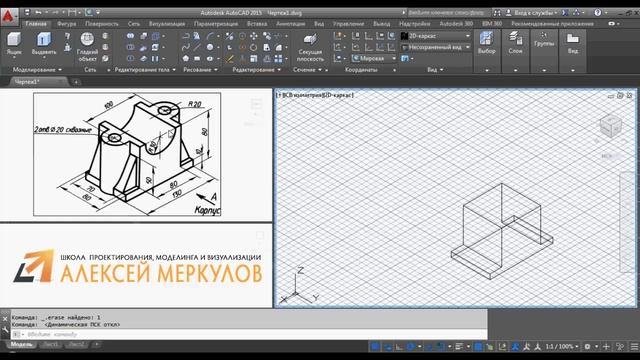Close the command line with X icon

pyautogui.click(x=5, y=318)
